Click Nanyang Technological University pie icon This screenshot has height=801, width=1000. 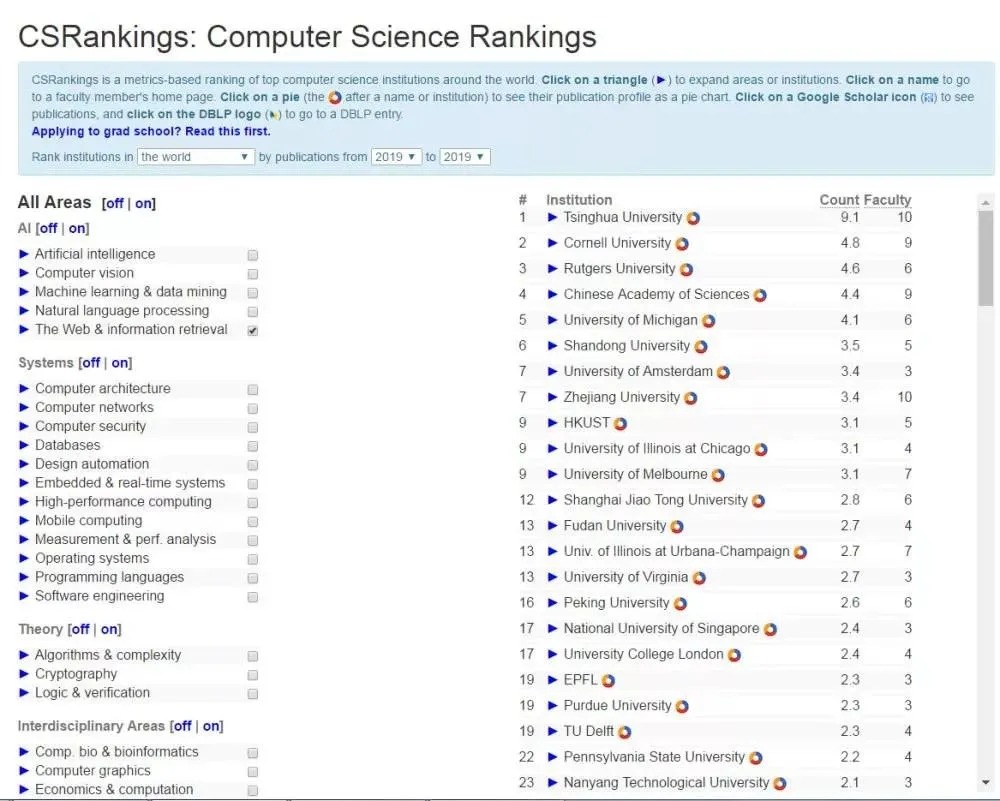pos(779,784)
